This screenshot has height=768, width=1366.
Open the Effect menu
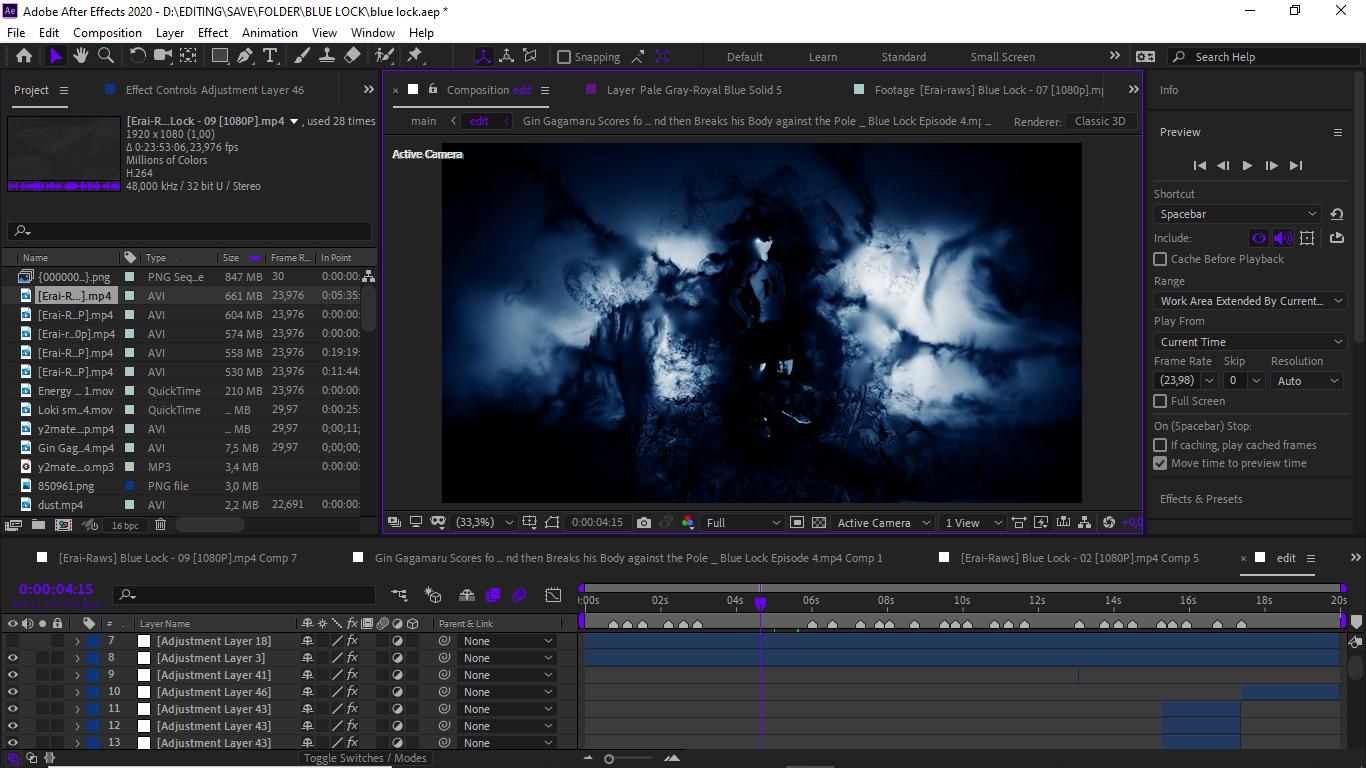click(x=212, y=32)
